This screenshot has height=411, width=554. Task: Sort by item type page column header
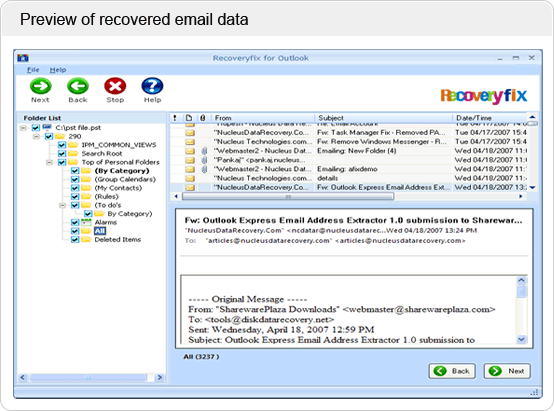pos(189,118)
